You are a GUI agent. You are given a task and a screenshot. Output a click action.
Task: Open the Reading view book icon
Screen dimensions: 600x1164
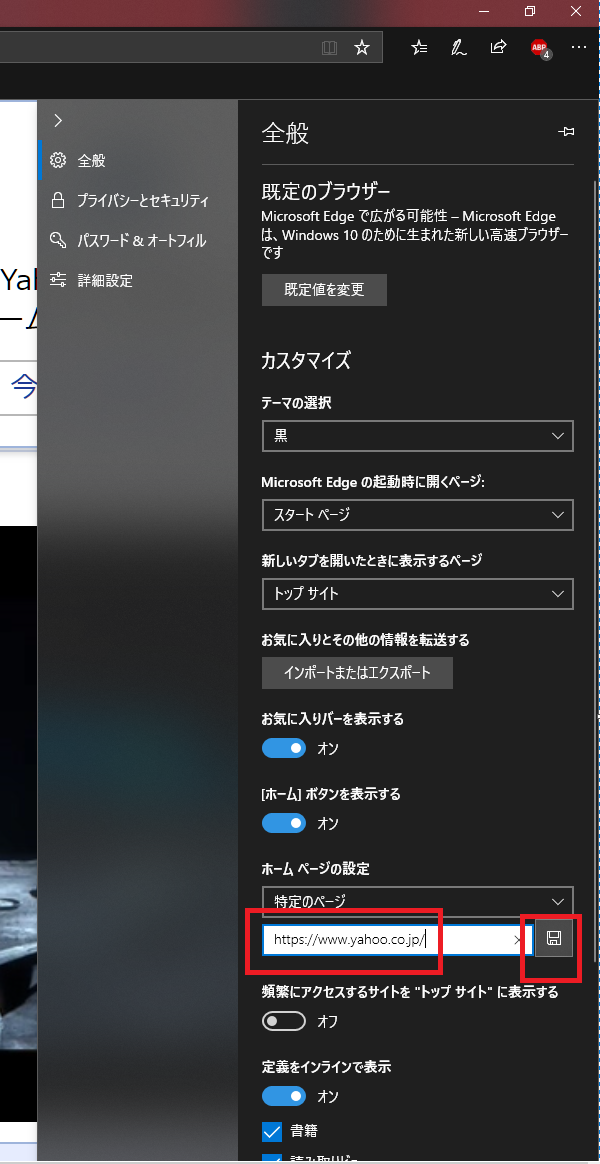click(329, 48)
